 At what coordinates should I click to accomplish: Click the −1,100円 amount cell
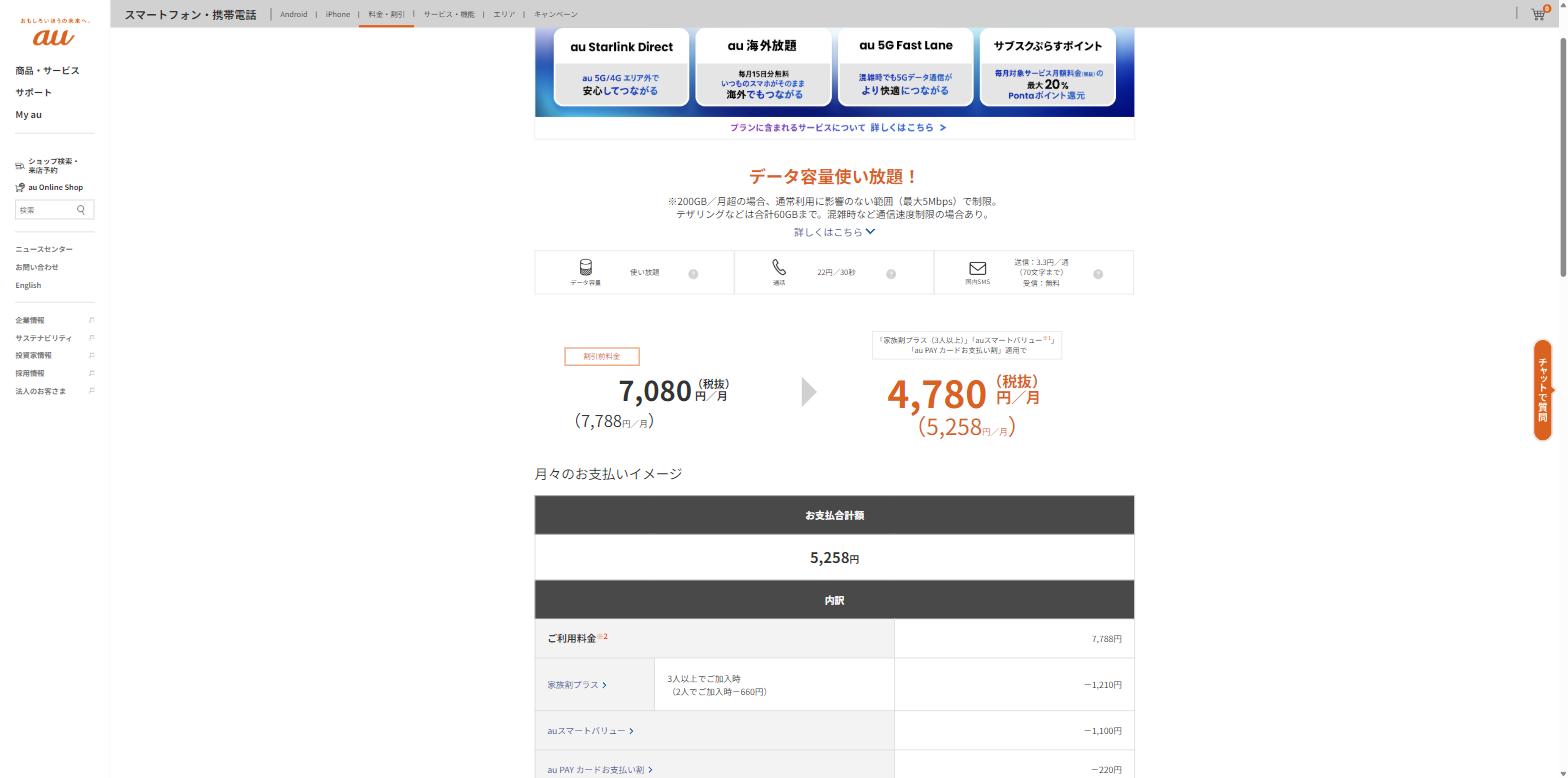pyautogui.click(x=1014, y=731)
